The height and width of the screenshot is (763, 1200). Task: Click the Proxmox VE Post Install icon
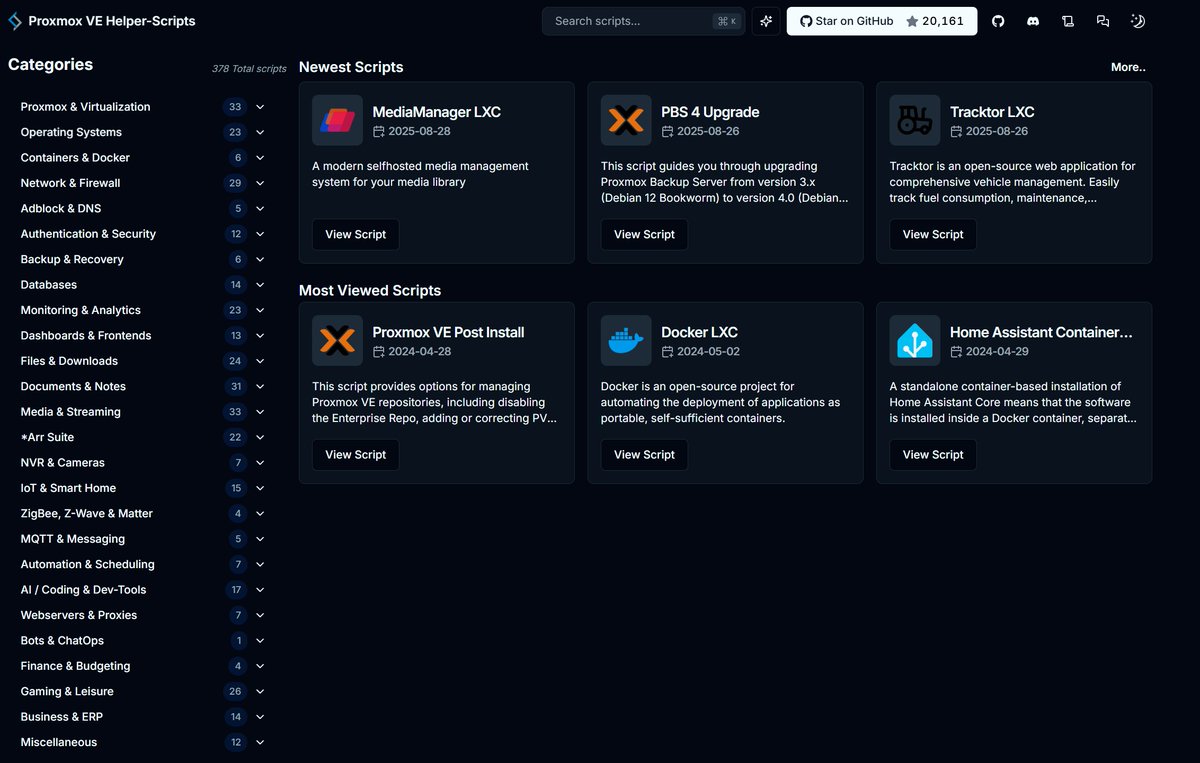click(337, 341)
